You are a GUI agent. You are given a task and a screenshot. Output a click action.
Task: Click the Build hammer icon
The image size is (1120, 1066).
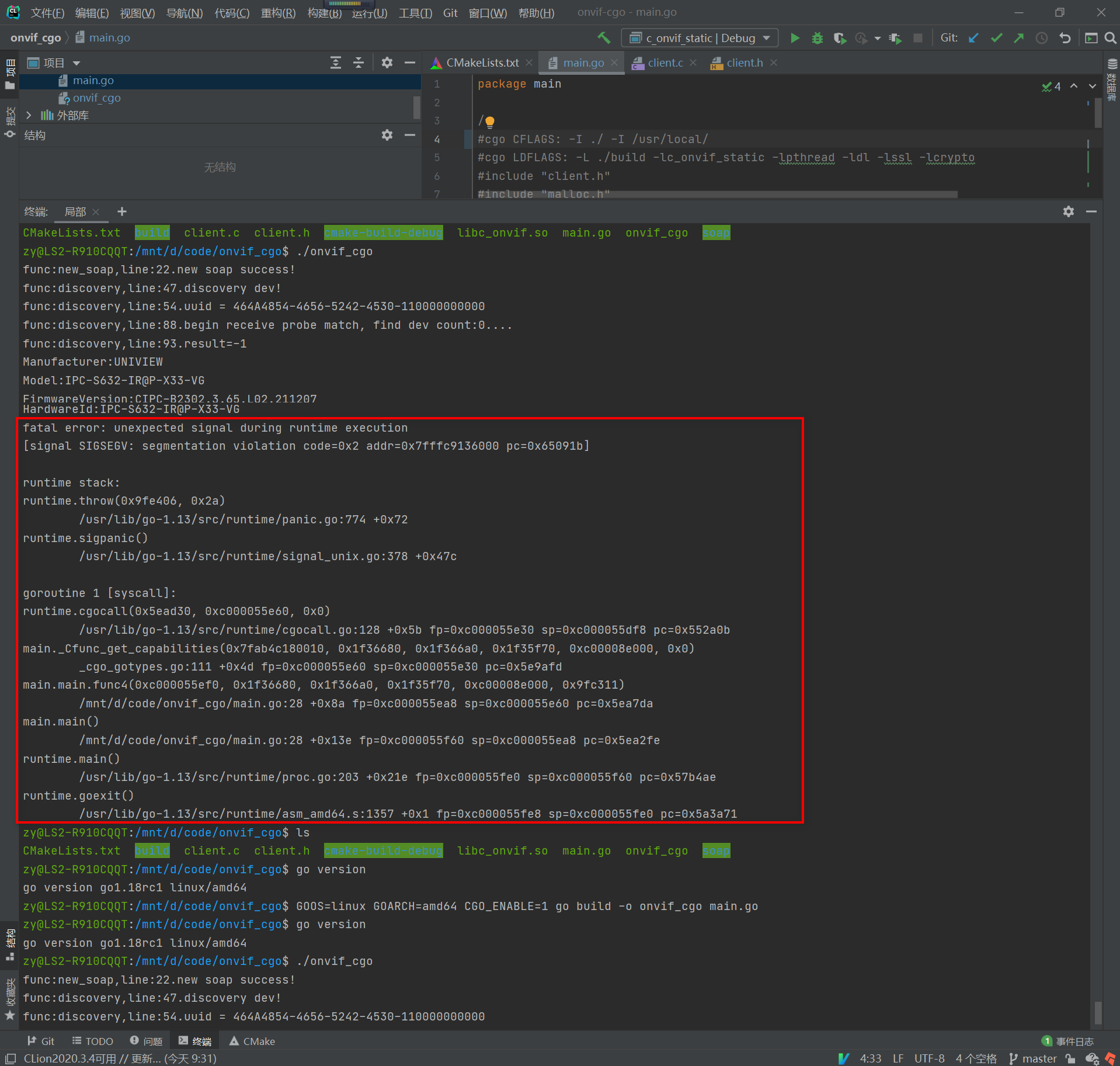tap(603, 38)
